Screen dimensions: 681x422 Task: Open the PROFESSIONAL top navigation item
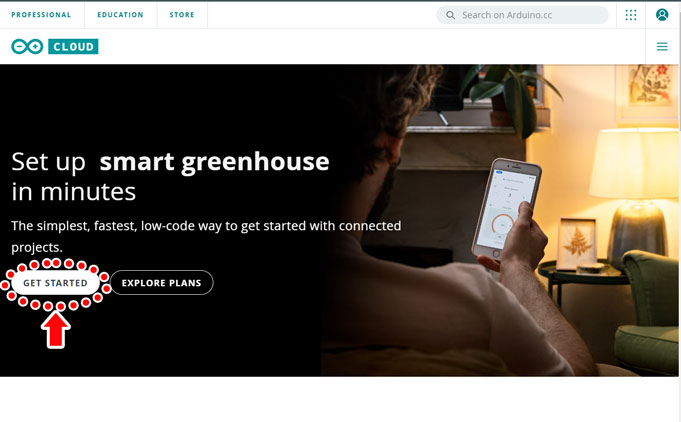[41, 15]
